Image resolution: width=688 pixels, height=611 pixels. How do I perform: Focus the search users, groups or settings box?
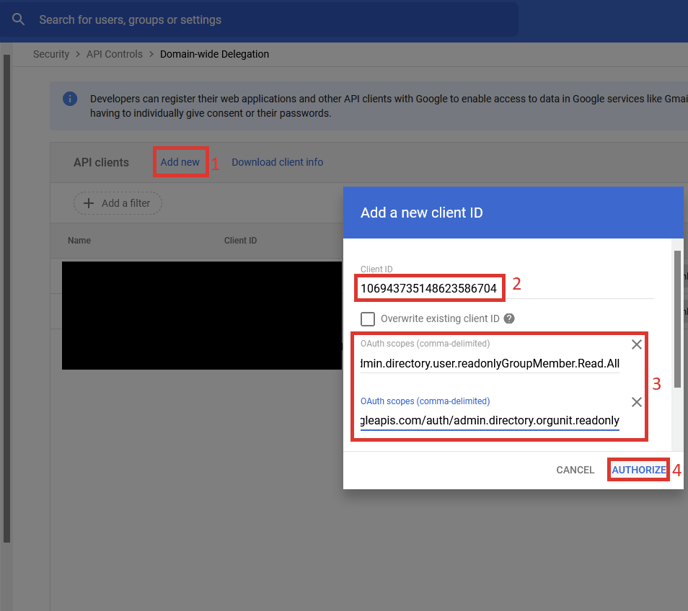click(x=270, y=20)
